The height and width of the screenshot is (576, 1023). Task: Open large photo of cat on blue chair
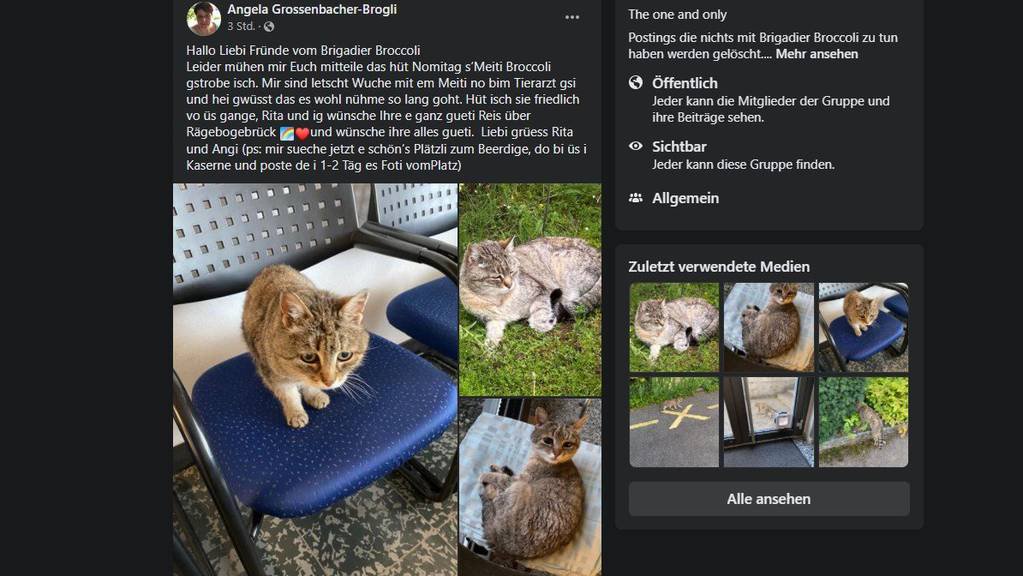(315, 379)
